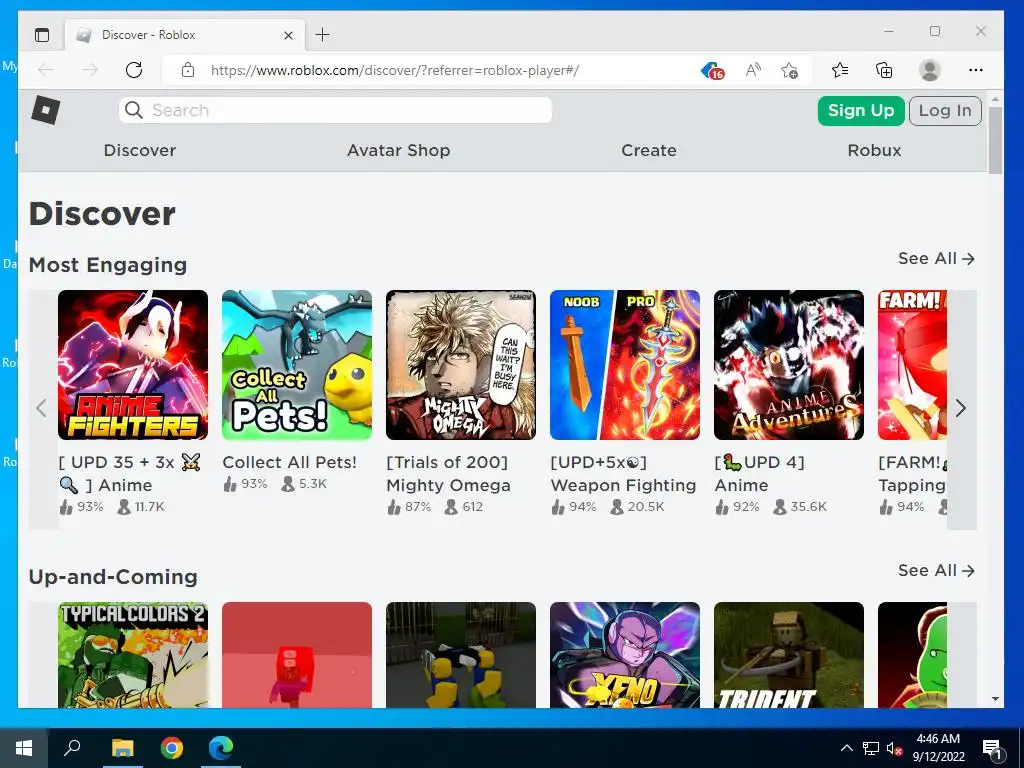Click the Roblox logo home icon
The width and height of the screenshot is (1024, 768).
[x=46, y=110]
